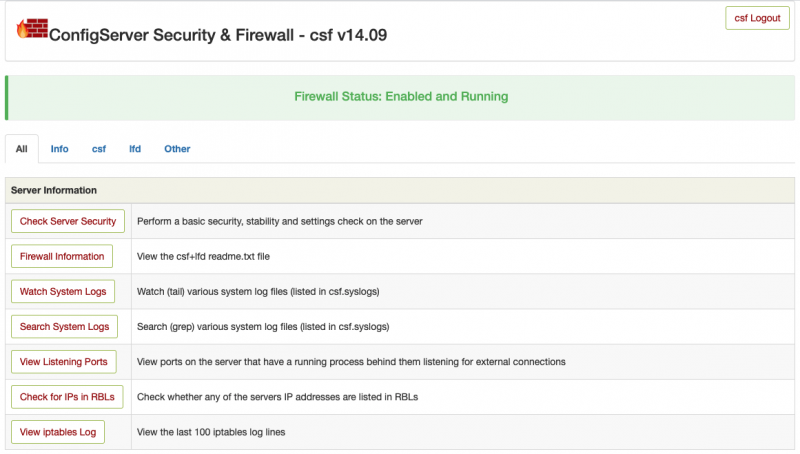Switch to the lfd tab

[x=135, y=149]
